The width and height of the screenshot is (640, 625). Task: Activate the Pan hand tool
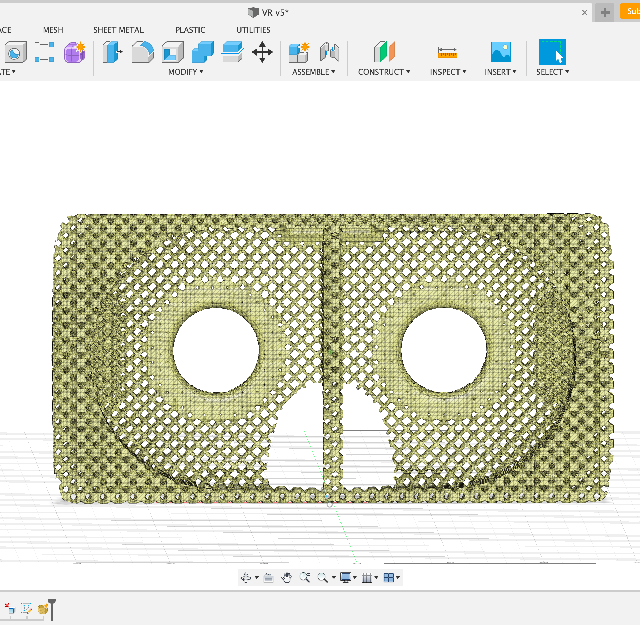(x=286, y=577)
